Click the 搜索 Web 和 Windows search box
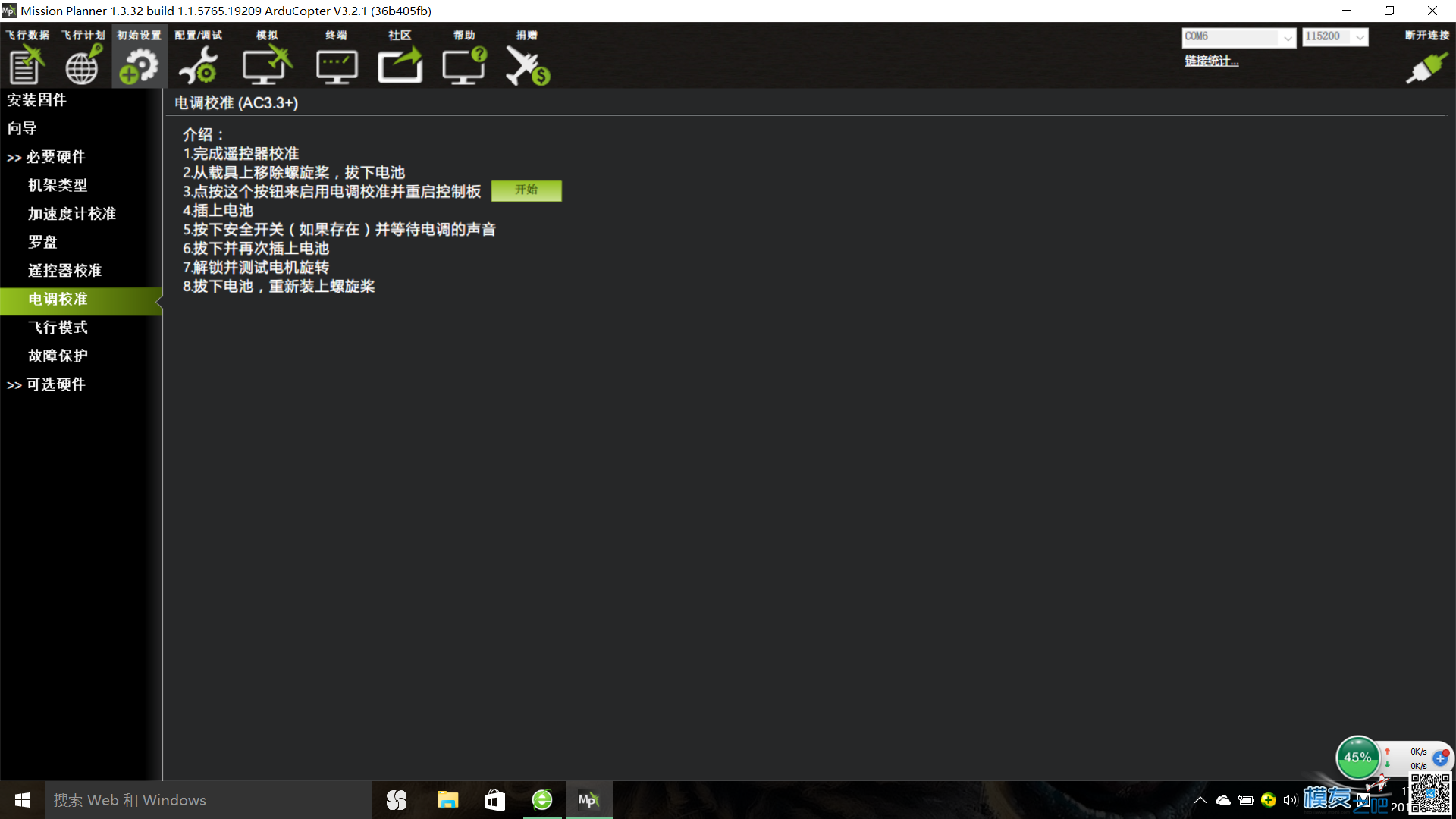 tap(209, 800)
